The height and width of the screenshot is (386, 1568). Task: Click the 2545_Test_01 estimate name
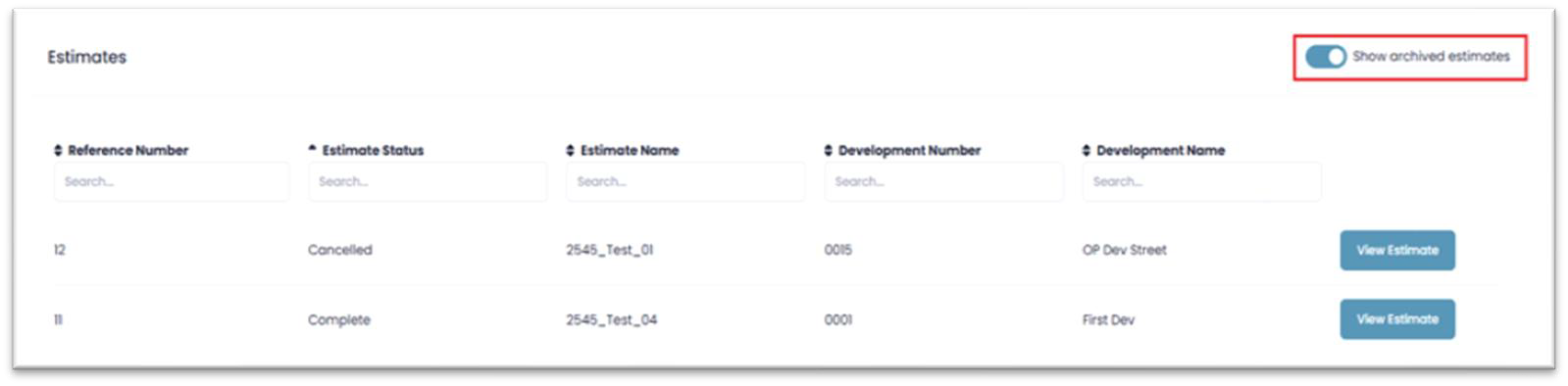[610, 250]
